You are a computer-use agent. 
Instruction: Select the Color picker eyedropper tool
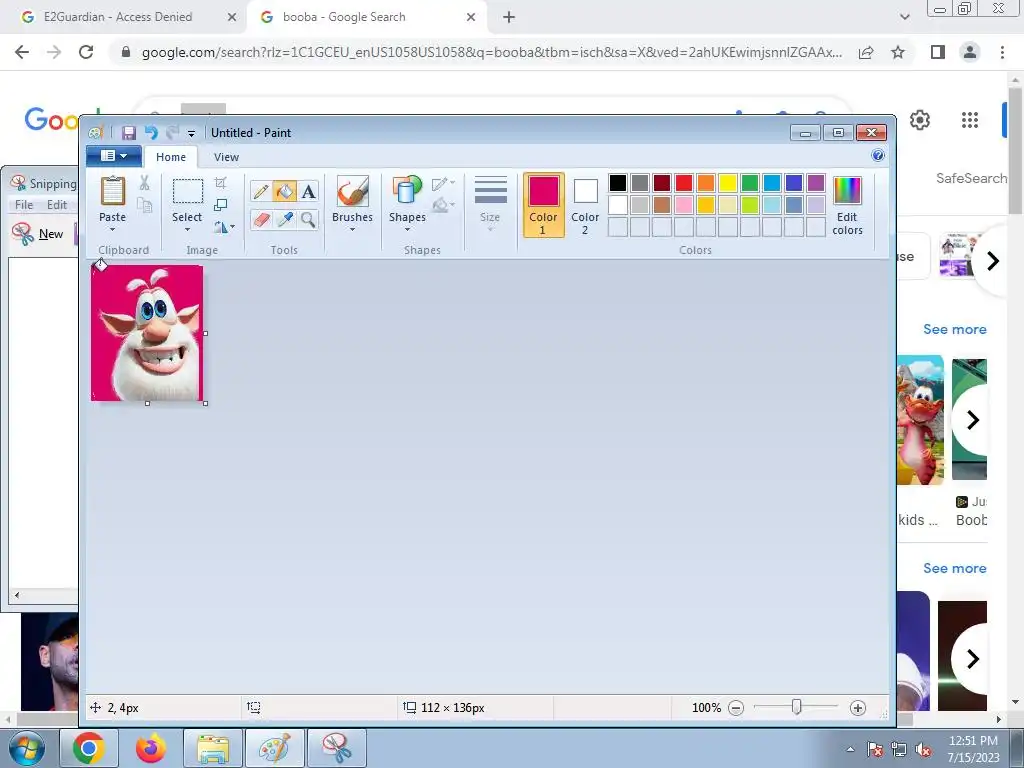click(285, 219)
